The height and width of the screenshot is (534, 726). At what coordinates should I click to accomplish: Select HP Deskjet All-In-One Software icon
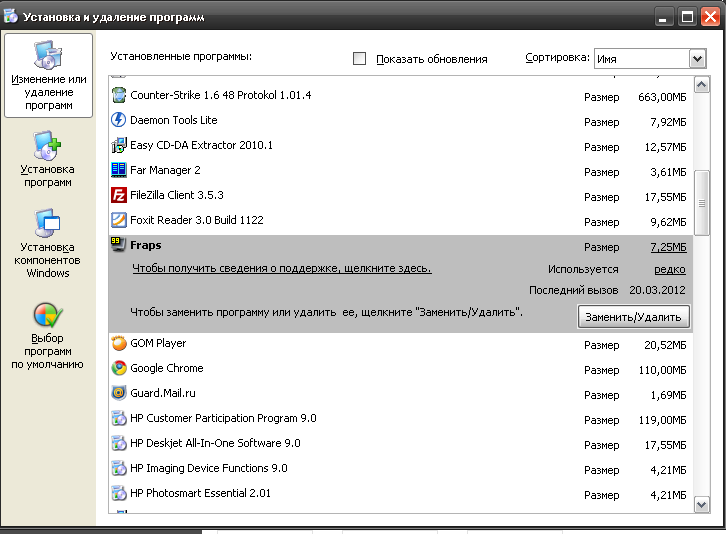coord(119,443)
